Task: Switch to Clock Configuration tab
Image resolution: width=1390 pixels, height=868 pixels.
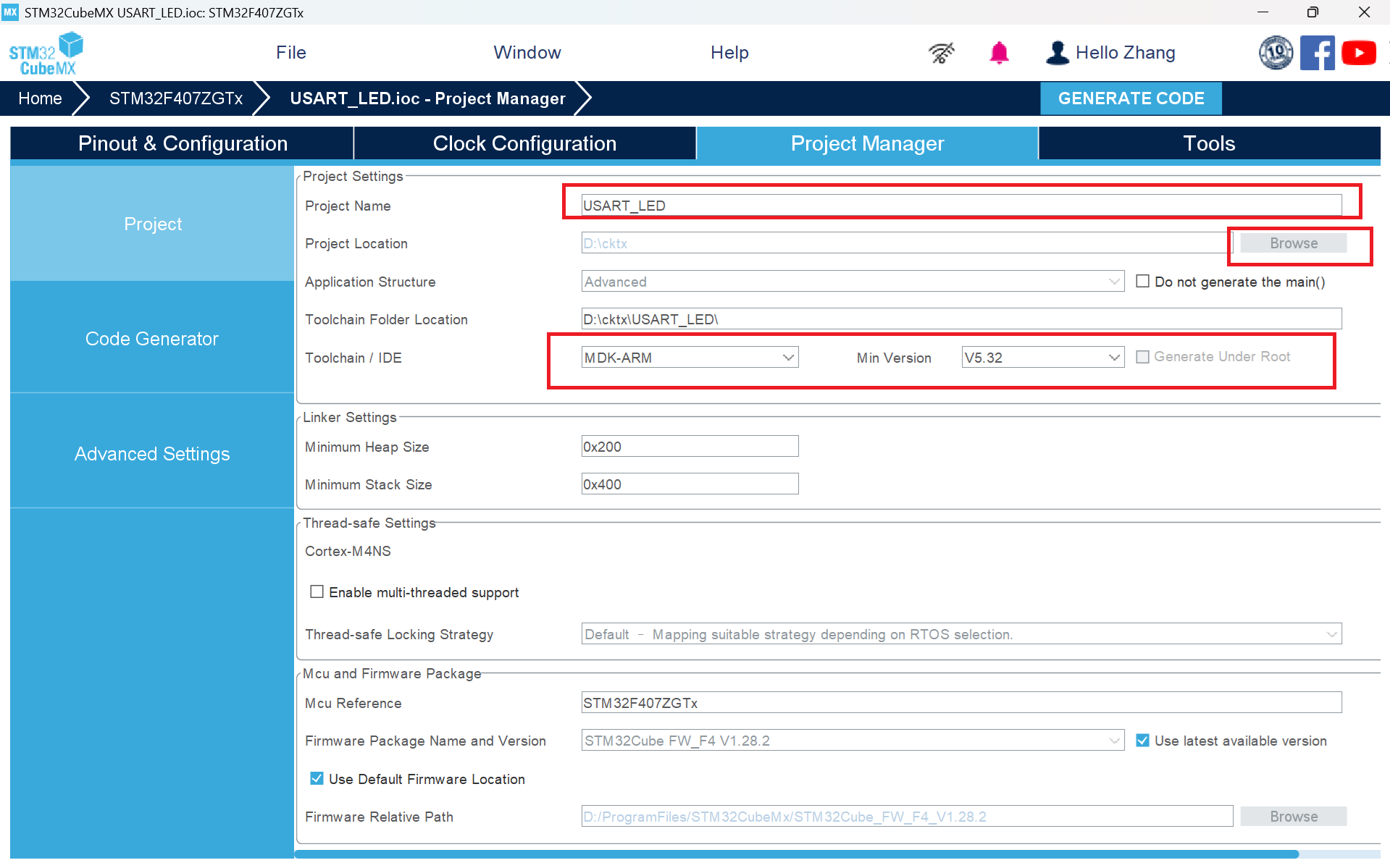Action: [x=524, y=143]
